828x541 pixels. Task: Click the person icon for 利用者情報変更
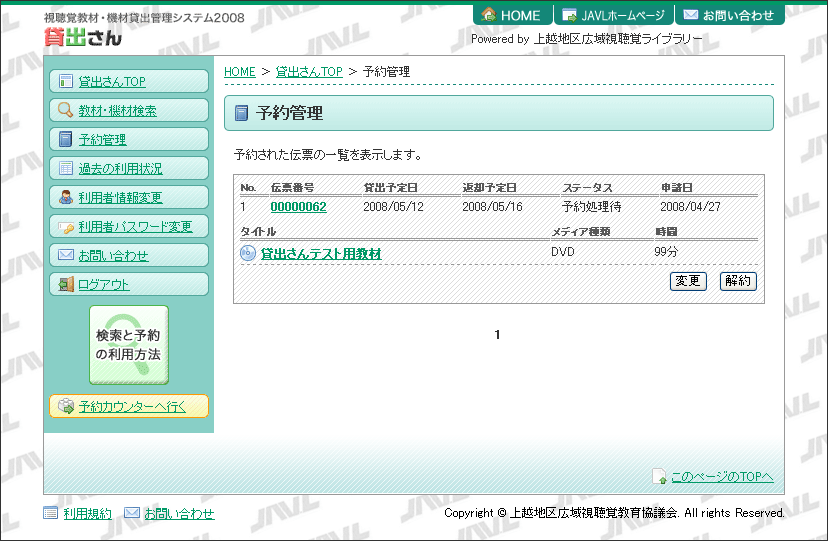(66, 198)
